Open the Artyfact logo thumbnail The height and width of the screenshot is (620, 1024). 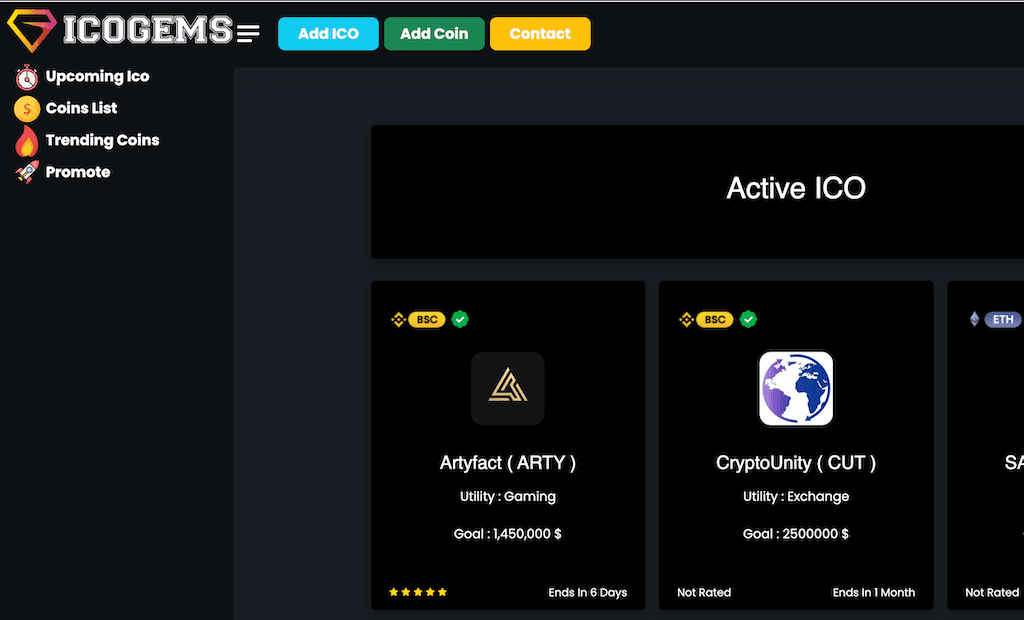pyautogui.click(x=508, y=389)
